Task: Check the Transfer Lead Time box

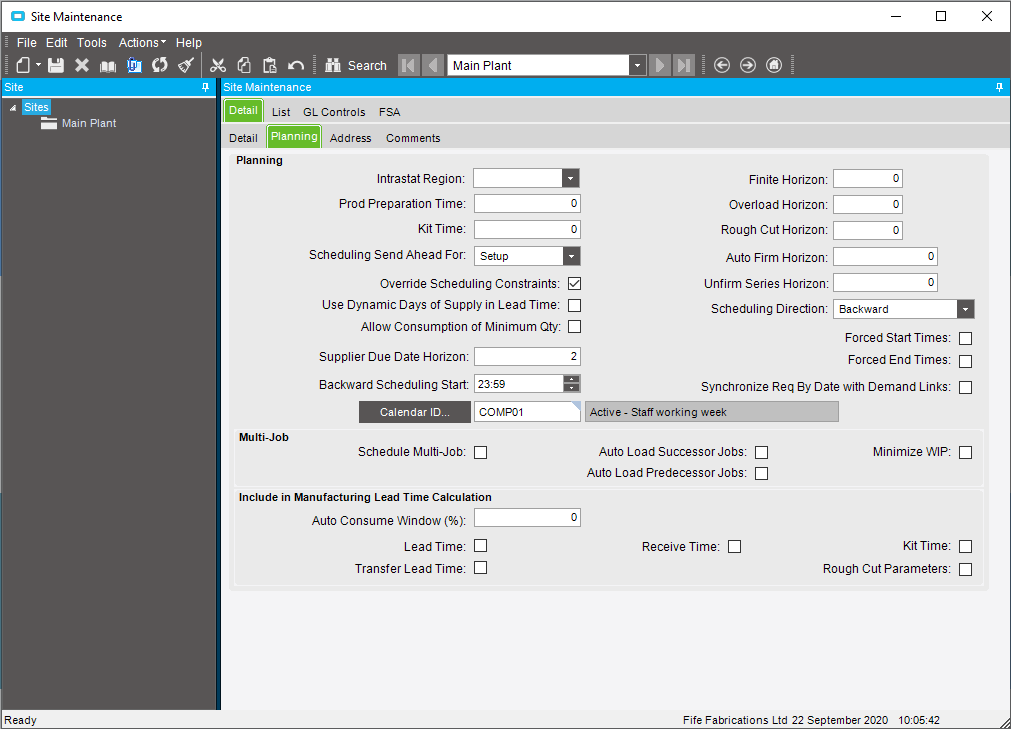Action: pos(480,568)
